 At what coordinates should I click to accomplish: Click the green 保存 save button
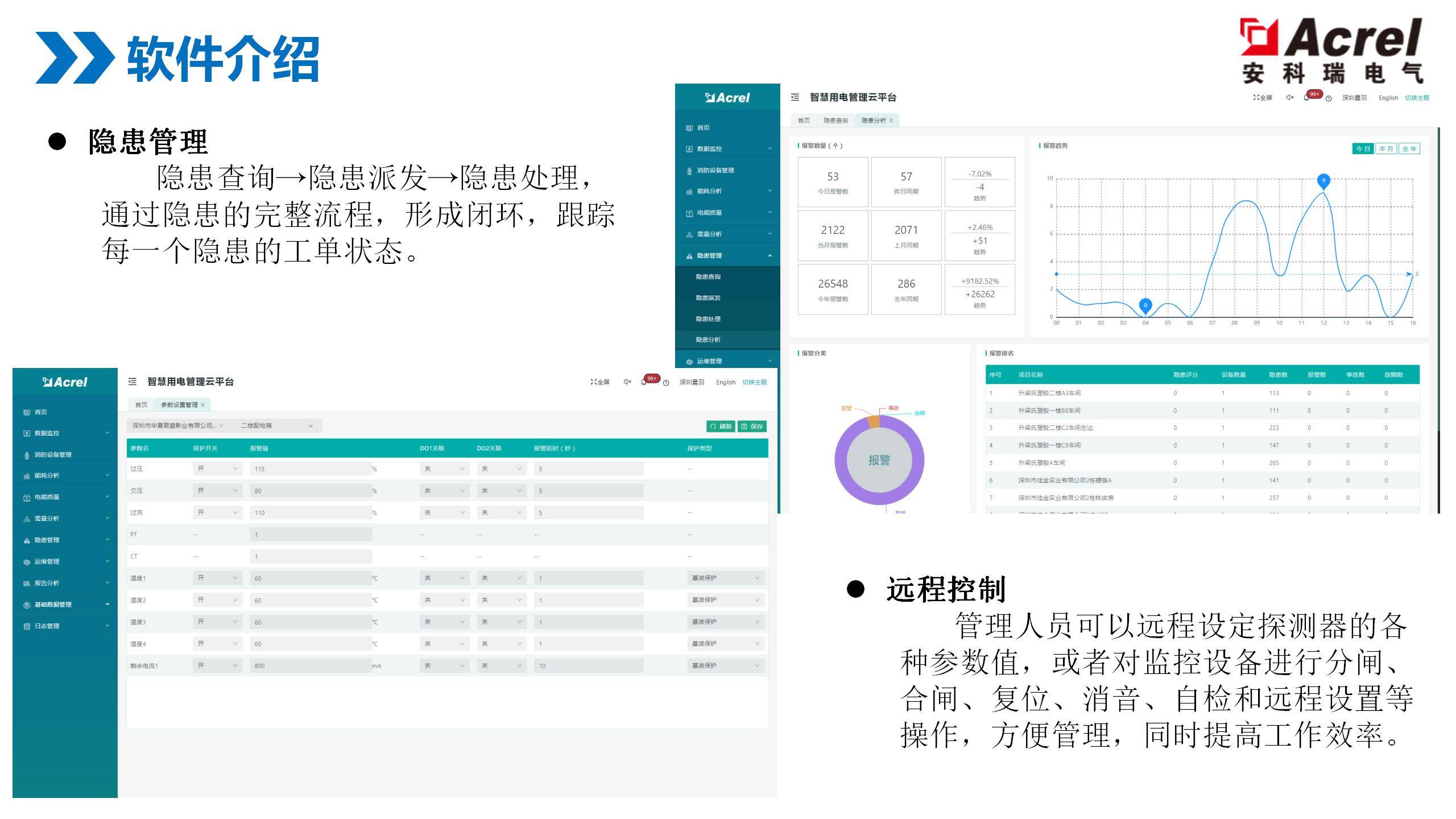(752, 427)
